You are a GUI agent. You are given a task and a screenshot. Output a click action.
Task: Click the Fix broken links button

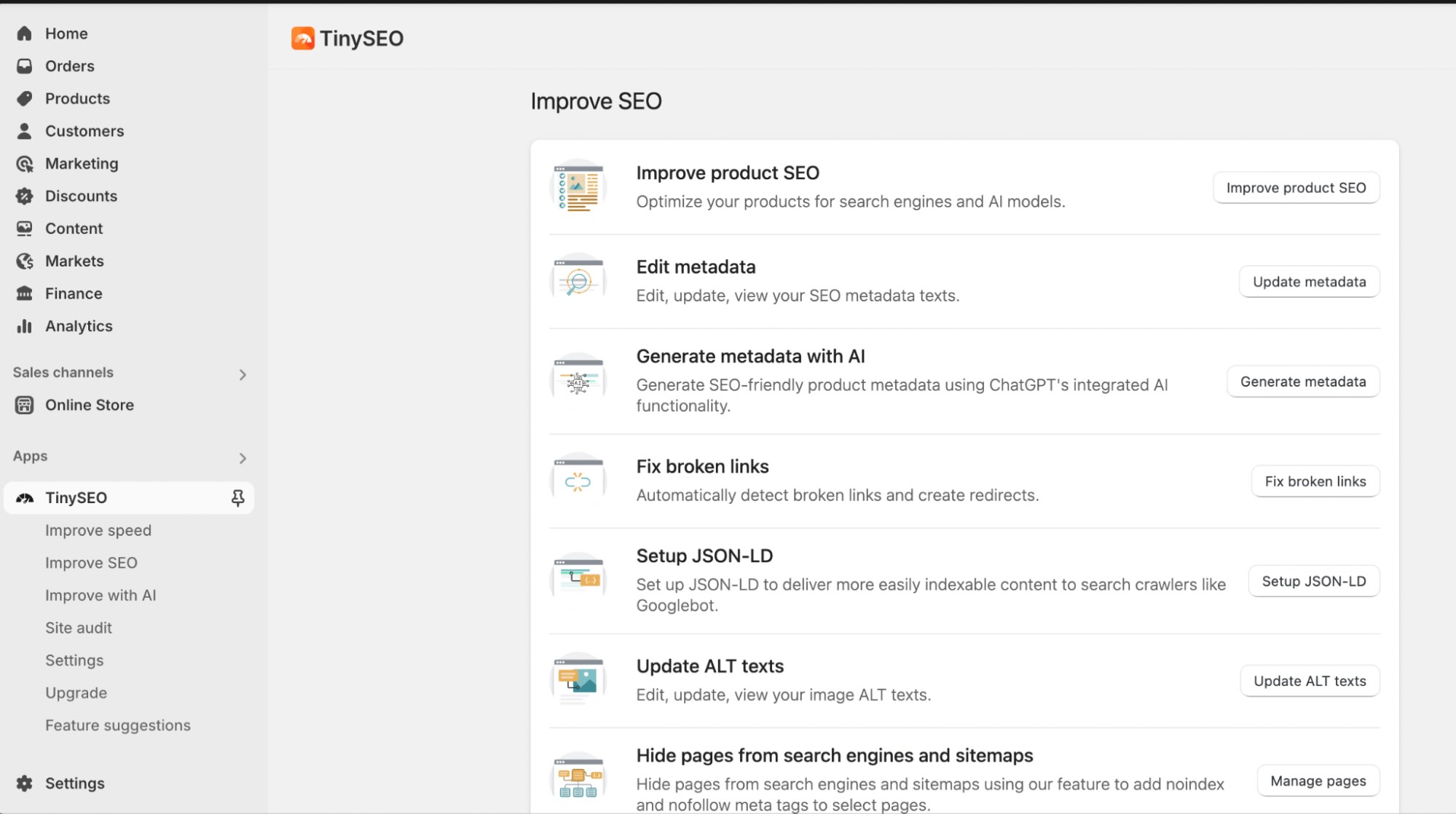coord(1315,481)
